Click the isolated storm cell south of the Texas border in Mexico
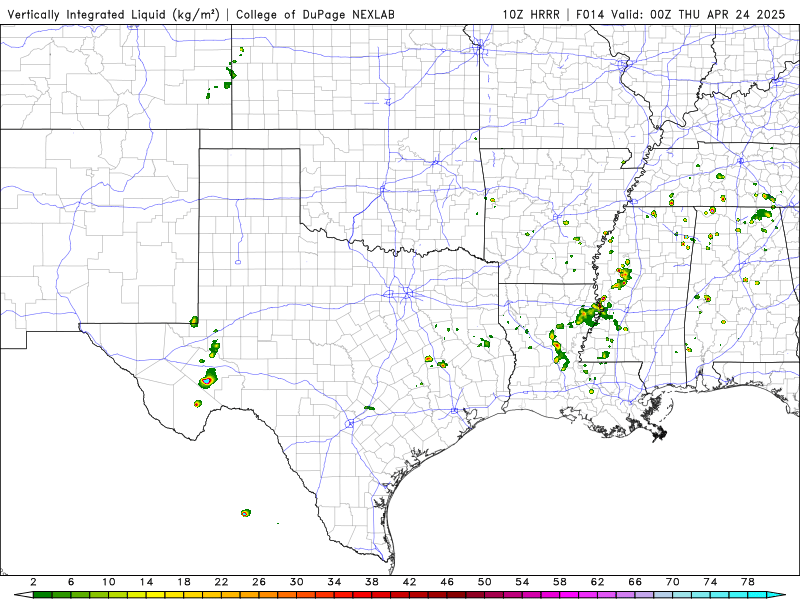Screen dimensions: 800x600 [246, 513]
